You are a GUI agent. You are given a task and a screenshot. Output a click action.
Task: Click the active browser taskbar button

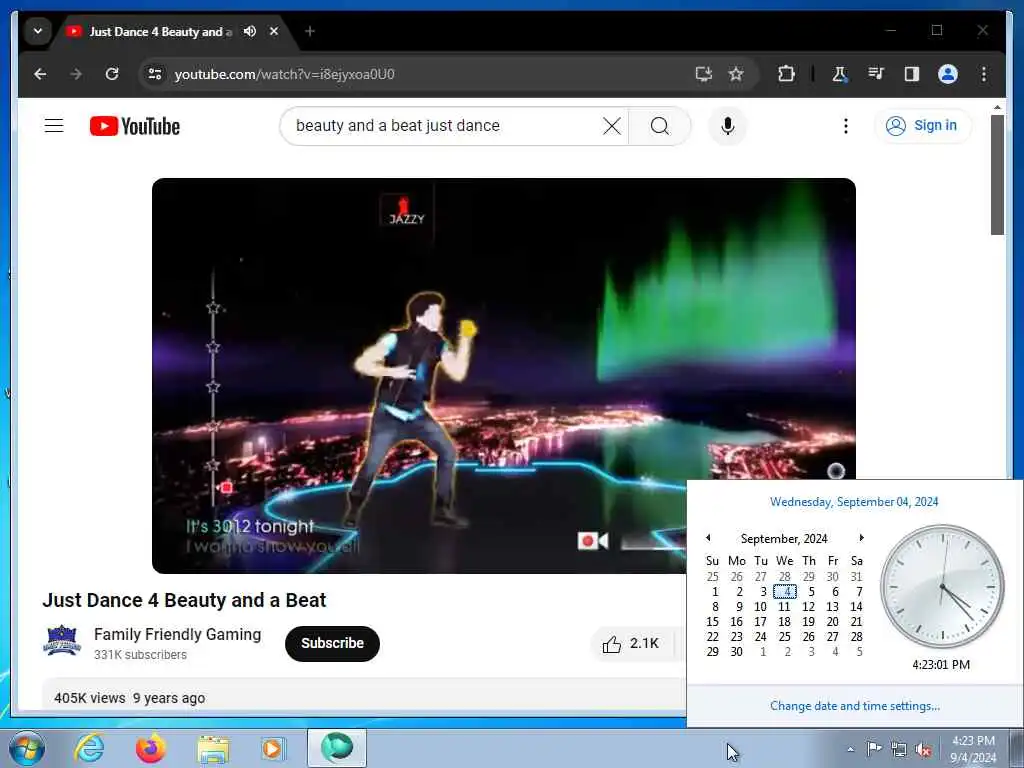point(337,748)
